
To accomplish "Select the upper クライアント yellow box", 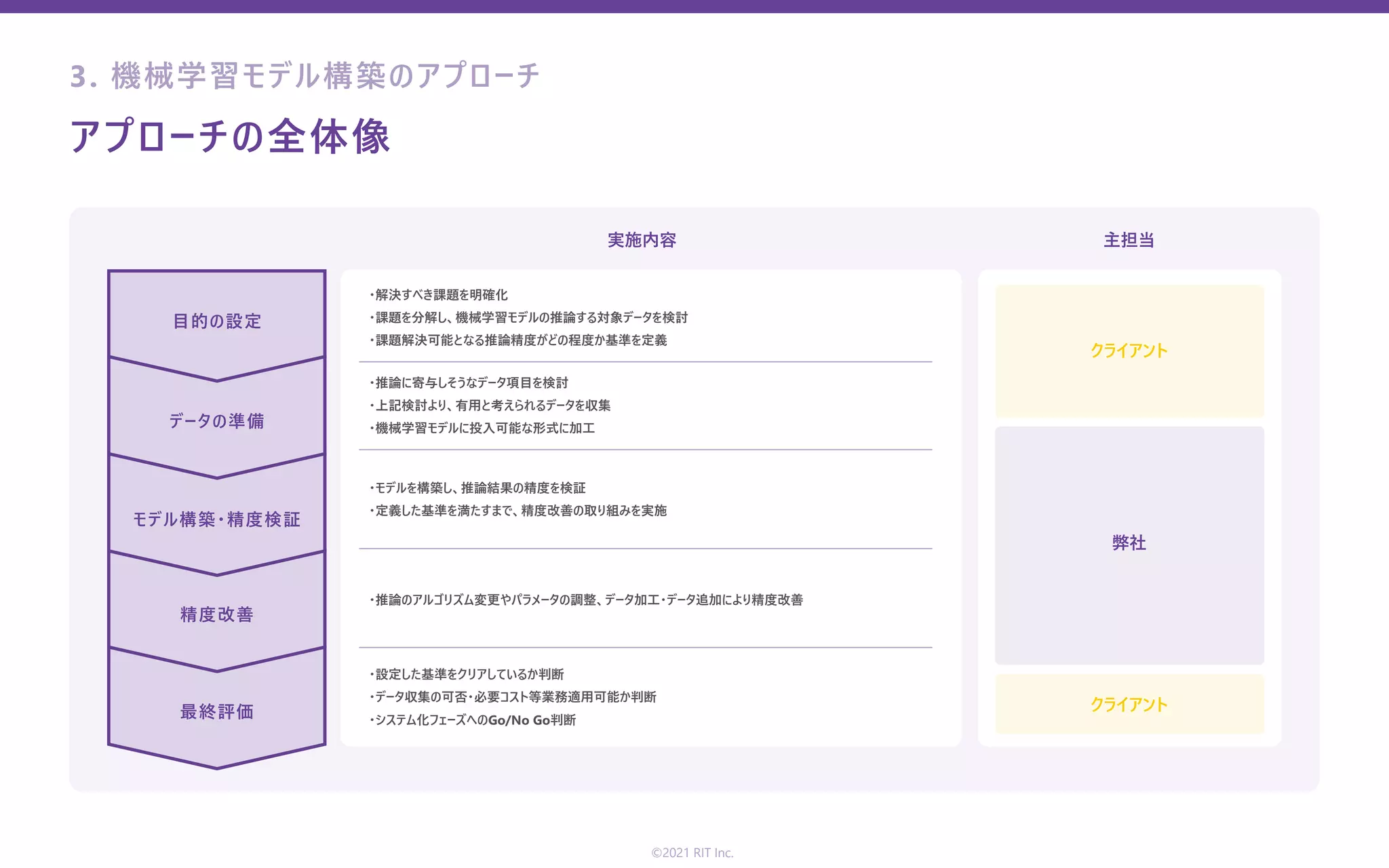I will pyautogui.click(x=1129, y=351).
